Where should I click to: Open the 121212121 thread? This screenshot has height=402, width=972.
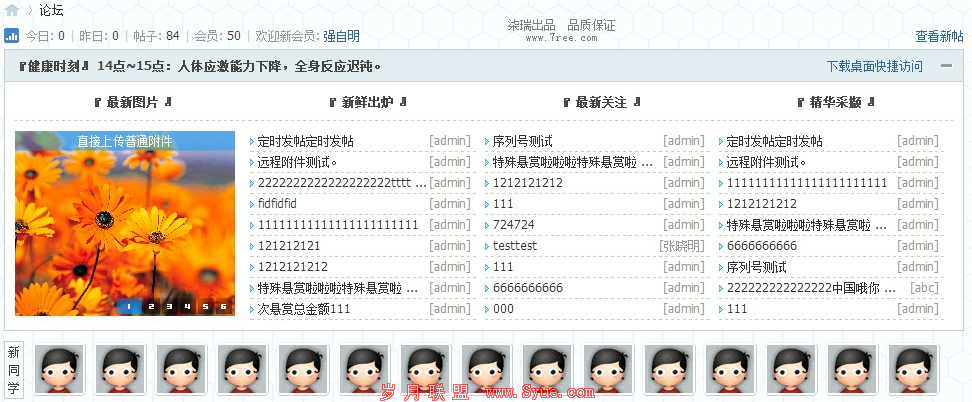[x=289, y=246]
